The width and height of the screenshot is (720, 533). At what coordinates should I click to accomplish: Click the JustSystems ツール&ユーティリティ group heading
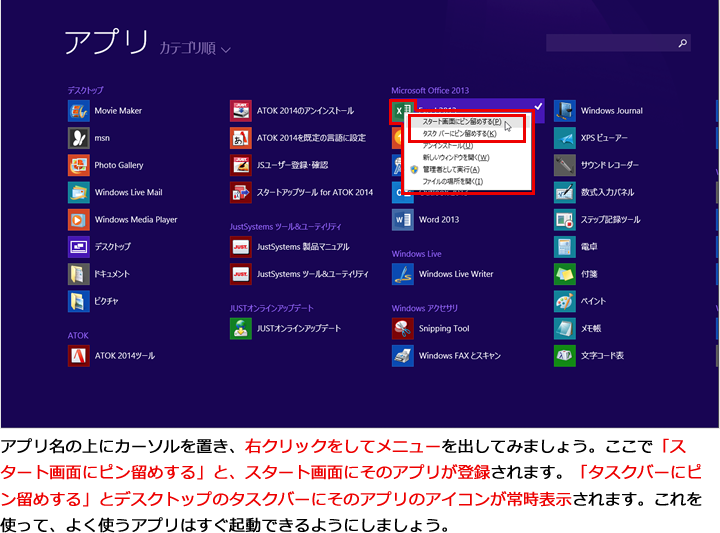pyautogui.click(x=285, y=227)
